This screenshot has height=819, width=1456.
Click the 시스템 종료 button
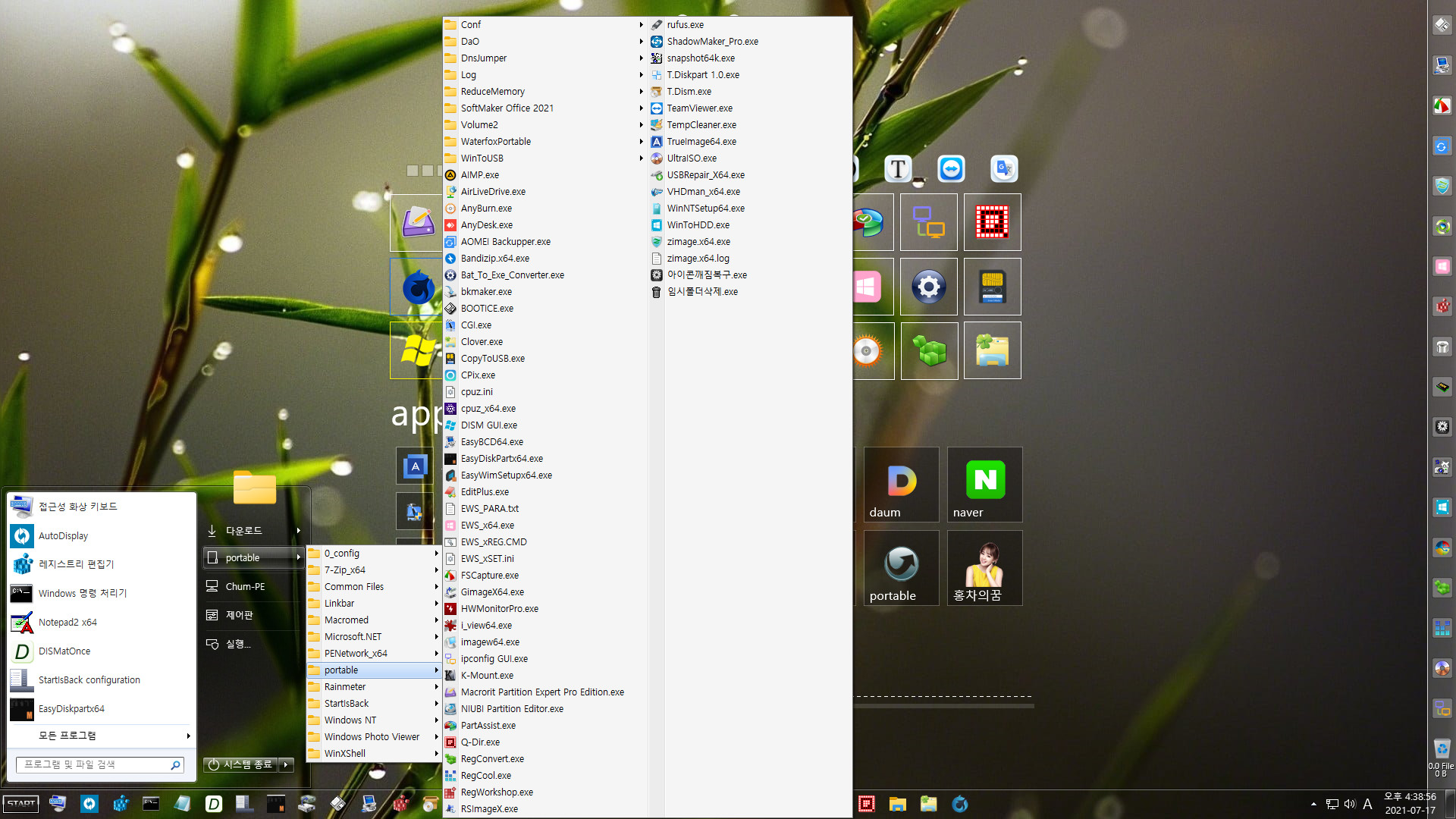coord(240,764)
